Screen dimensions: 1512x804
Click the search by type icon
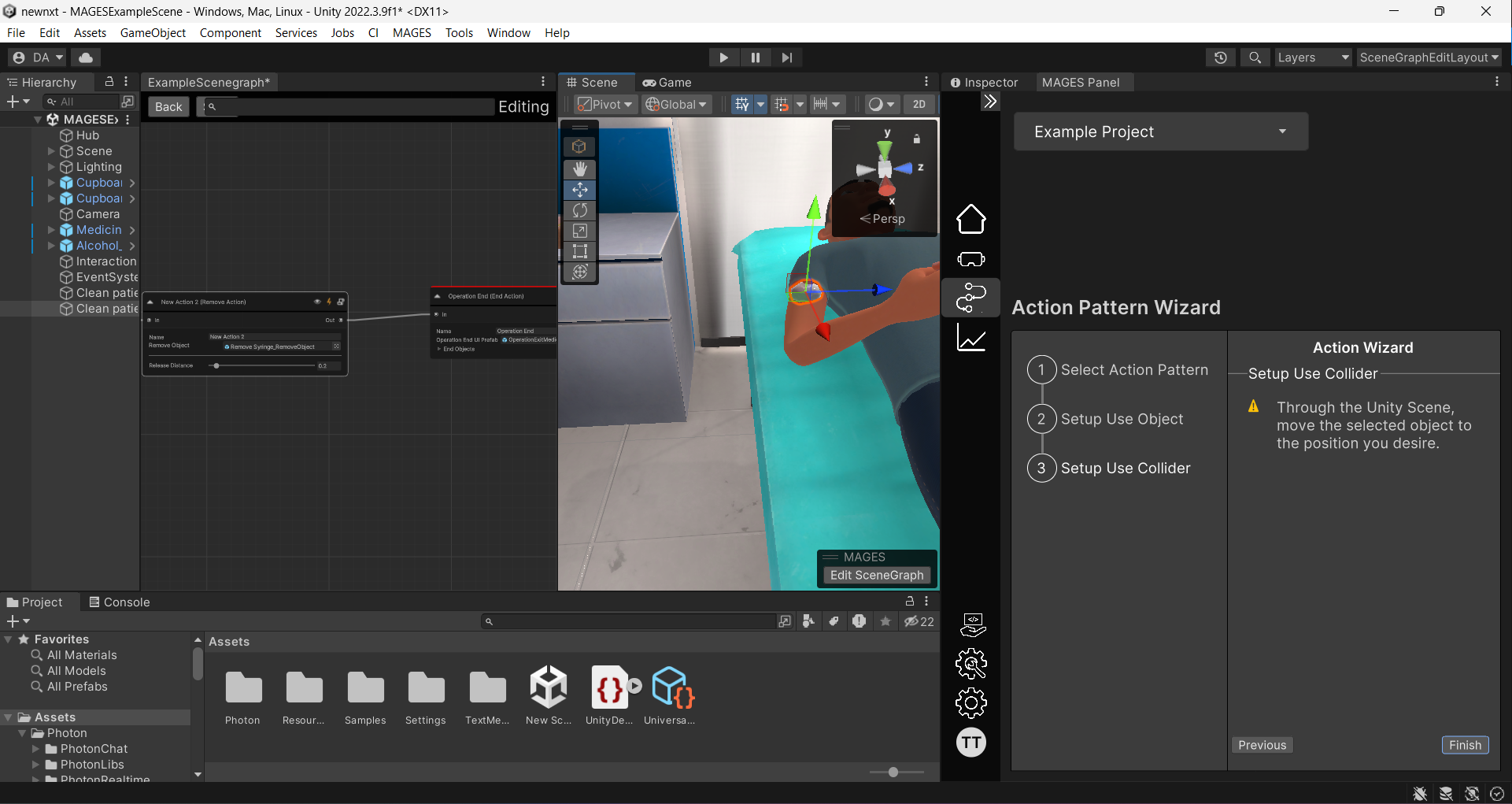[808, 621]
